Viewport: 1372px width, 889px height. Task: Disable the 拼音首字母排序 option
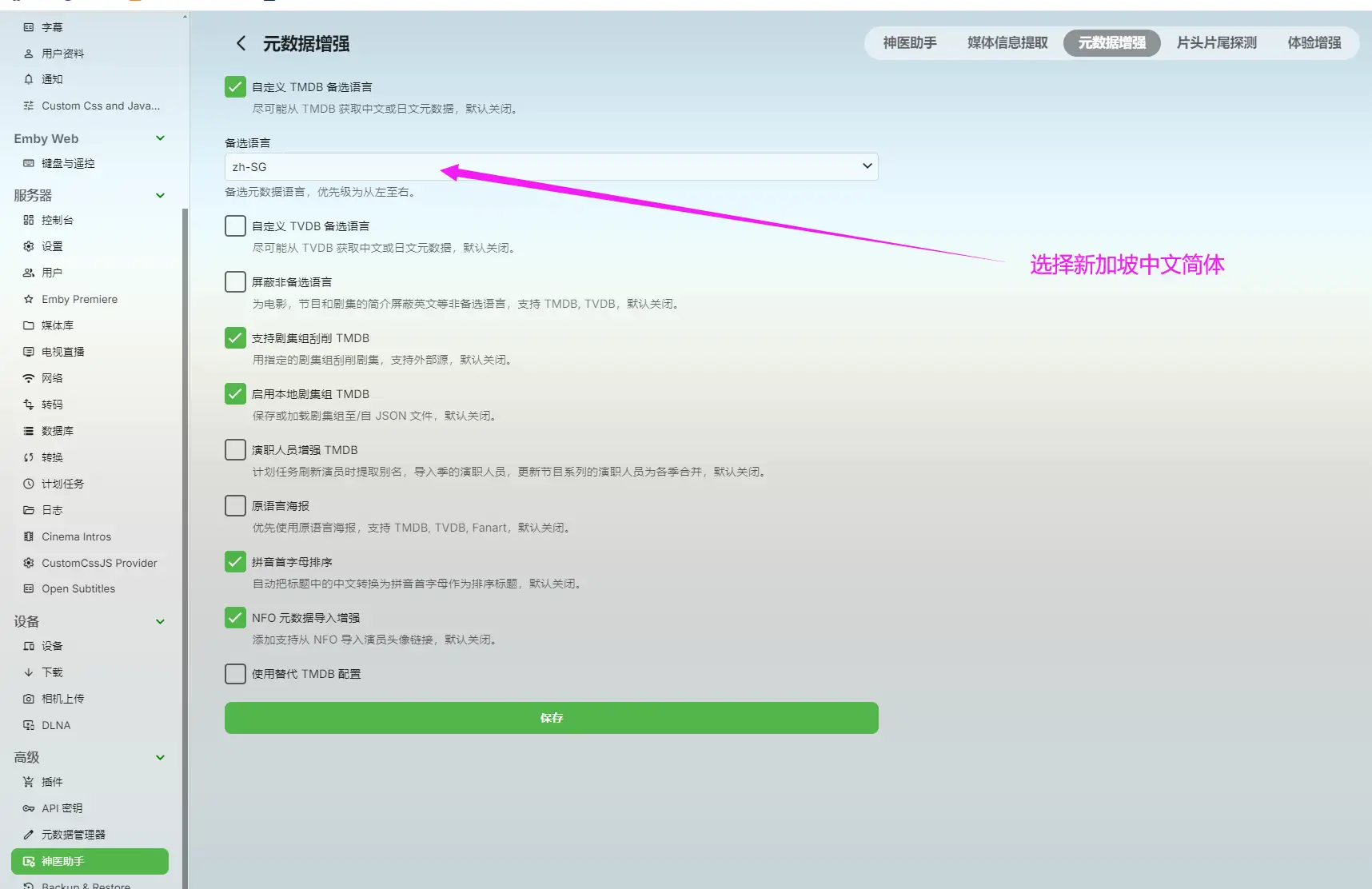[x=234, y=561]
